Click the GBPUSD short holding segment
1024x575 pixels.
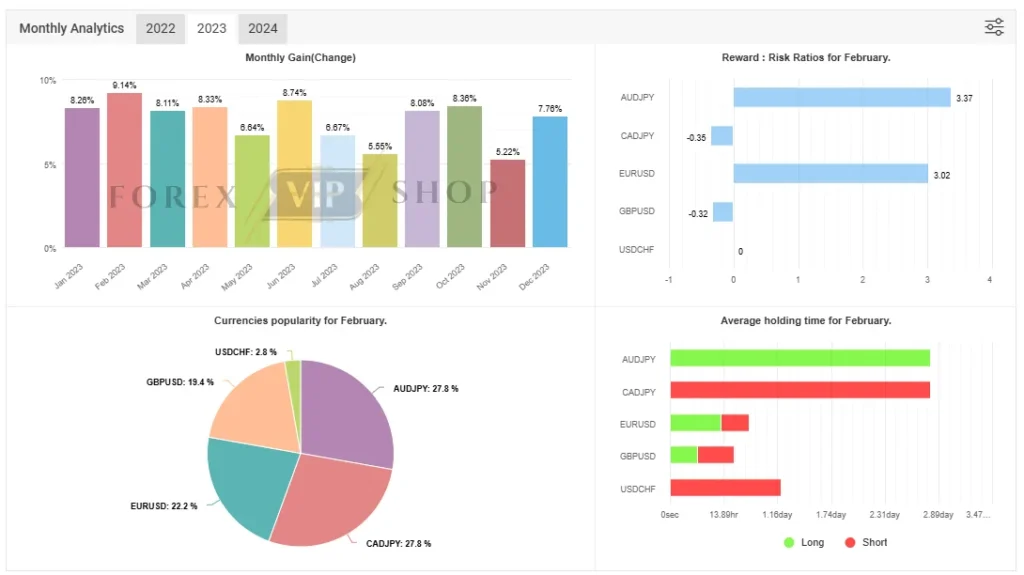tap(716, 455)
